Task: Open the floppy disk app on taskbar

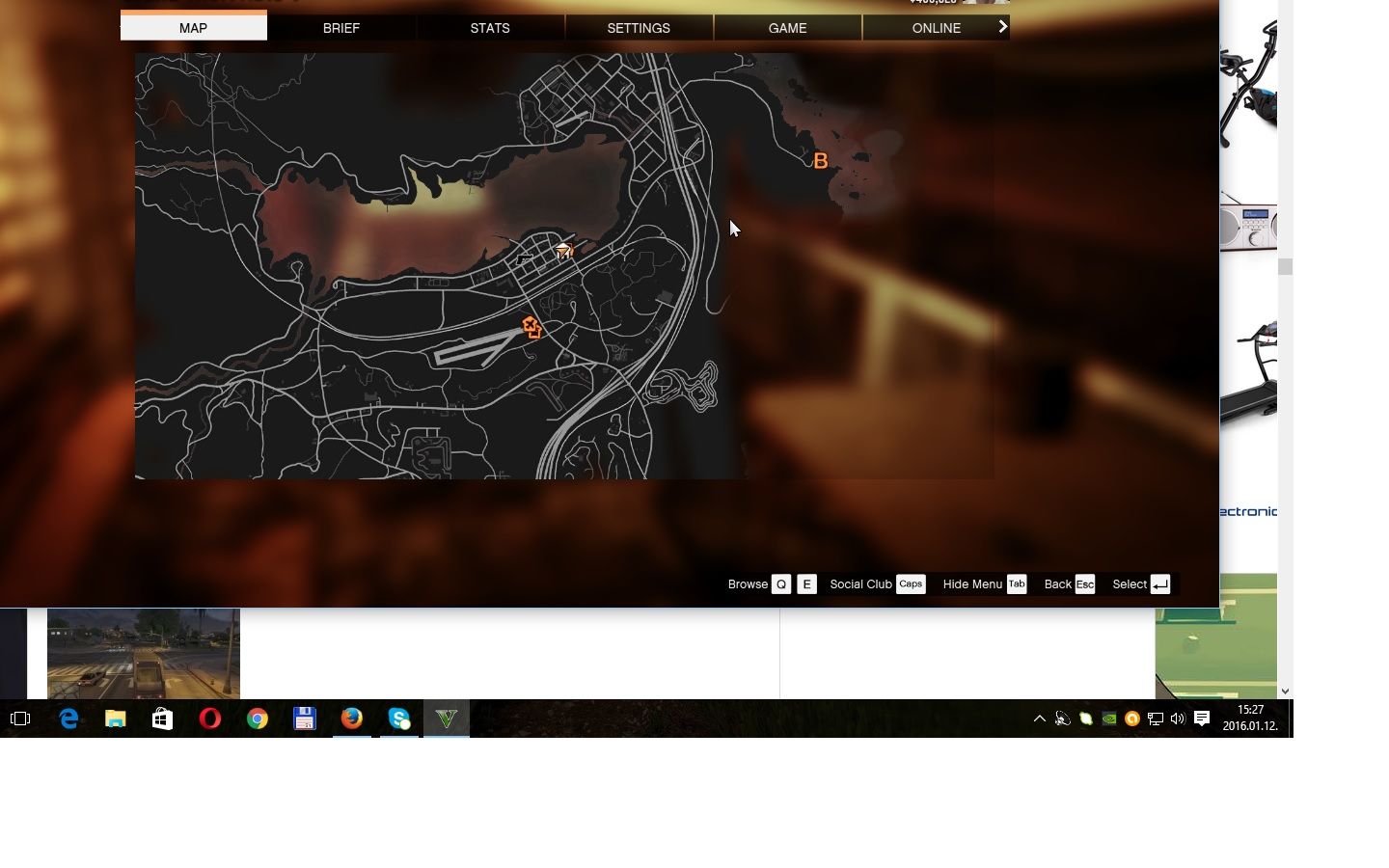Action: coord(305,719)
